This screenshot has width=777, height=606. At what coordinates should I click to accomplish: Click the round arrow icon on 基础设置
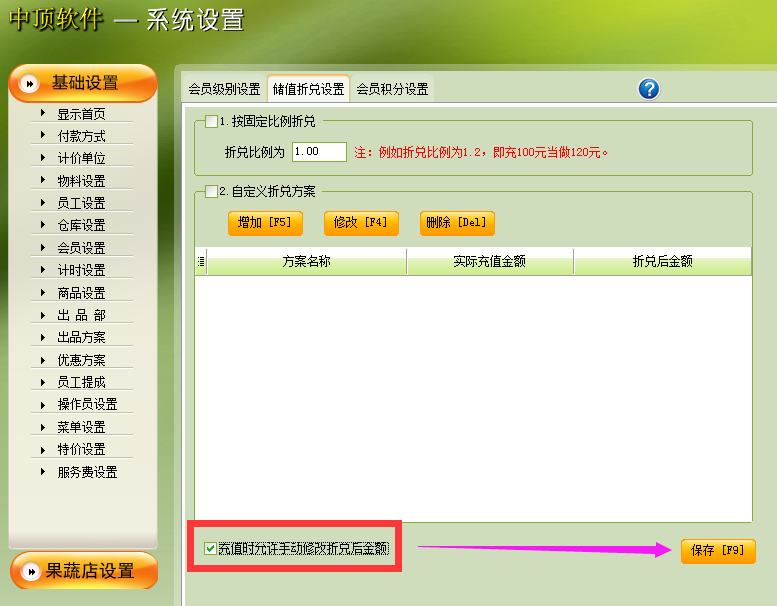point(29,84)
